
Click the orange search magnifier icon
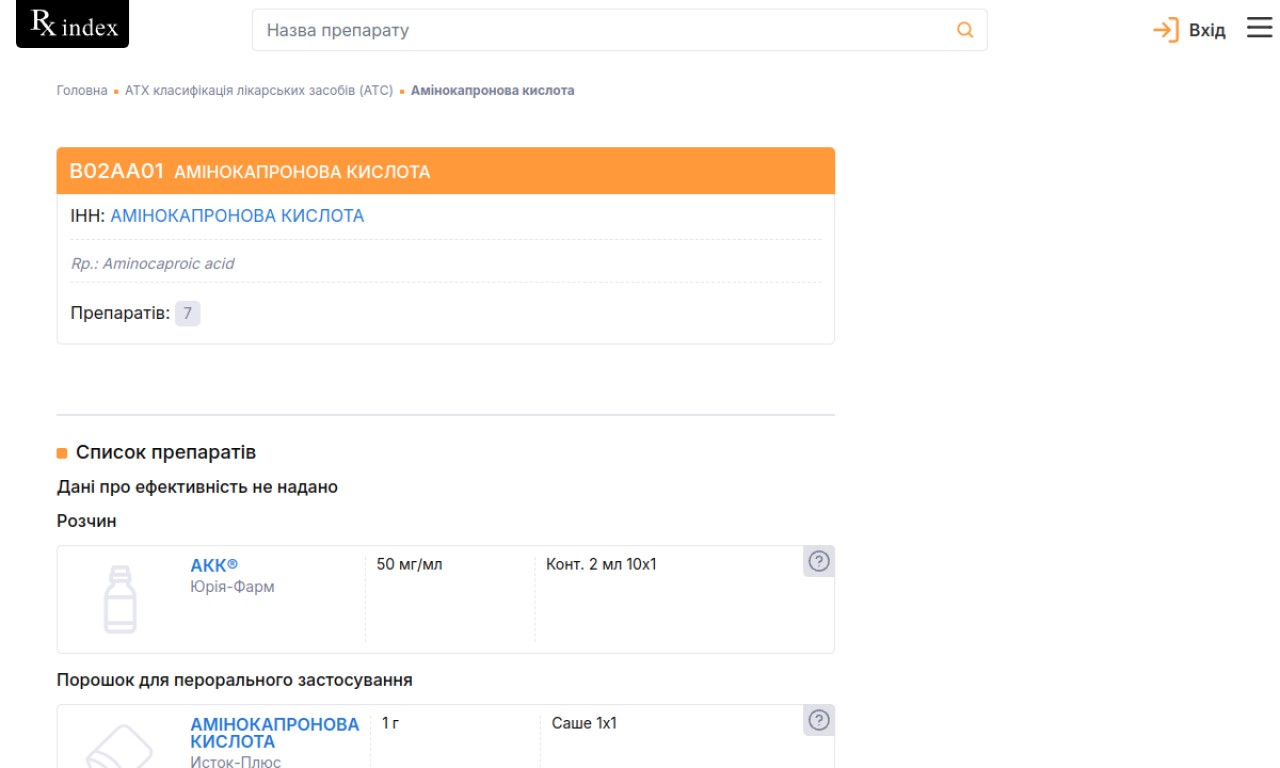pyautogui.click(x=965, y=30)
